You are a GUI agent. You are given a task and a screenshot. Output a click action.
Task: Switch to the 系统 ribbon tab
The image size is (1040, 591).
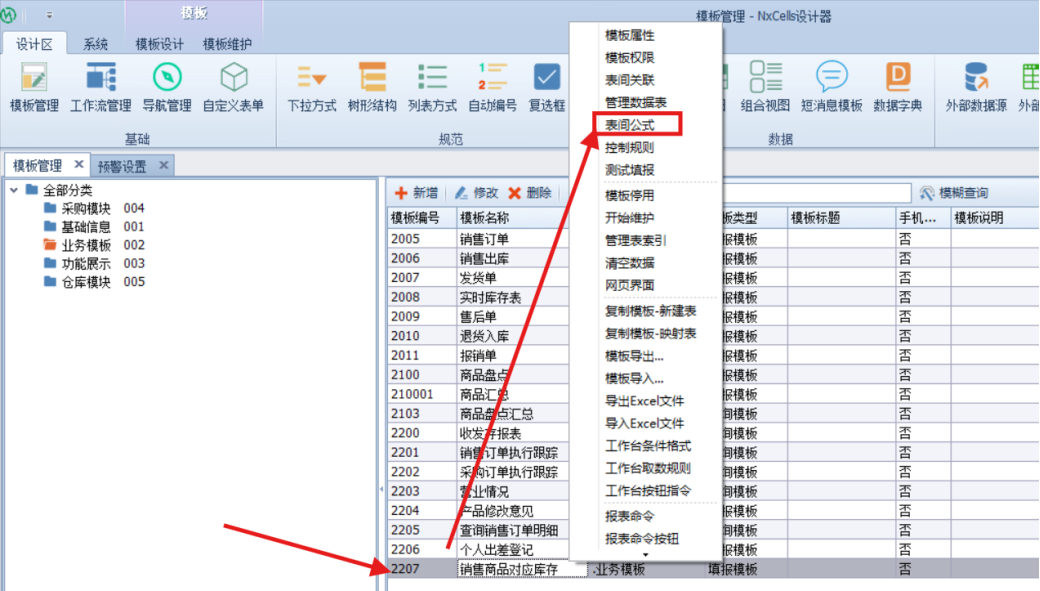click(x=96, y=44)
